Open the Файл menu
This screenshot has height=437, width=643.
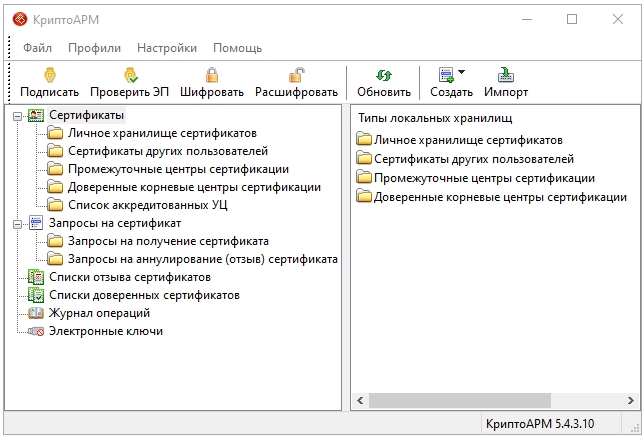point(37,48)
